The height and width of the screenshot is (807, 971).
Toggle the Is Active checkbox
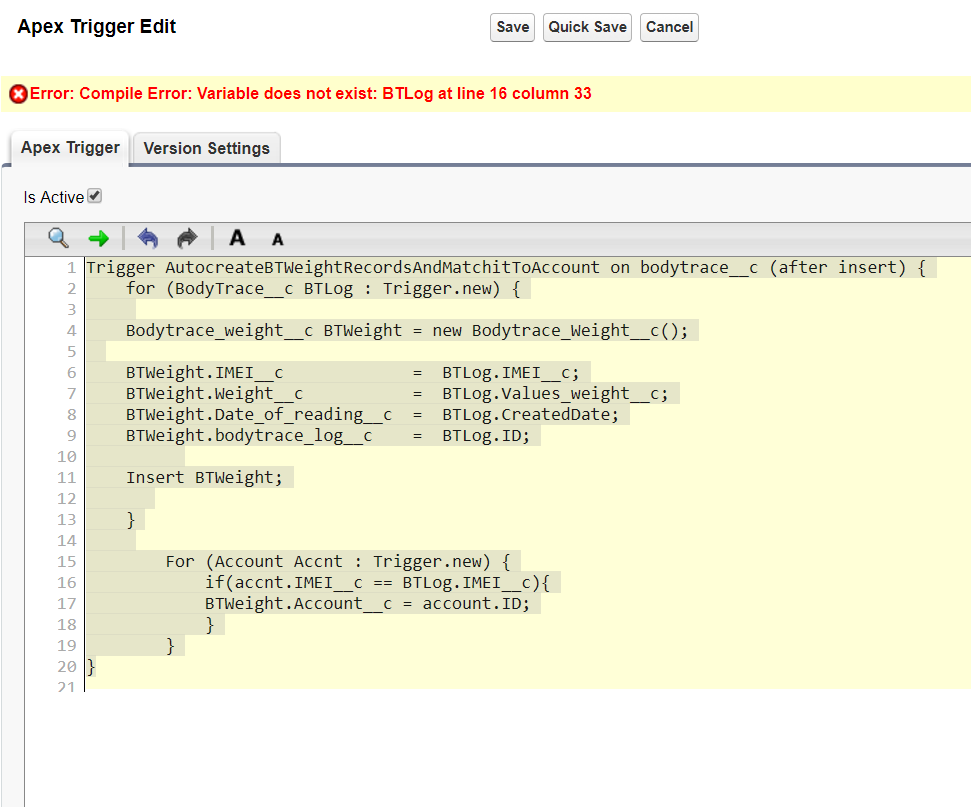pyautogui.click(x=95, y=196)
